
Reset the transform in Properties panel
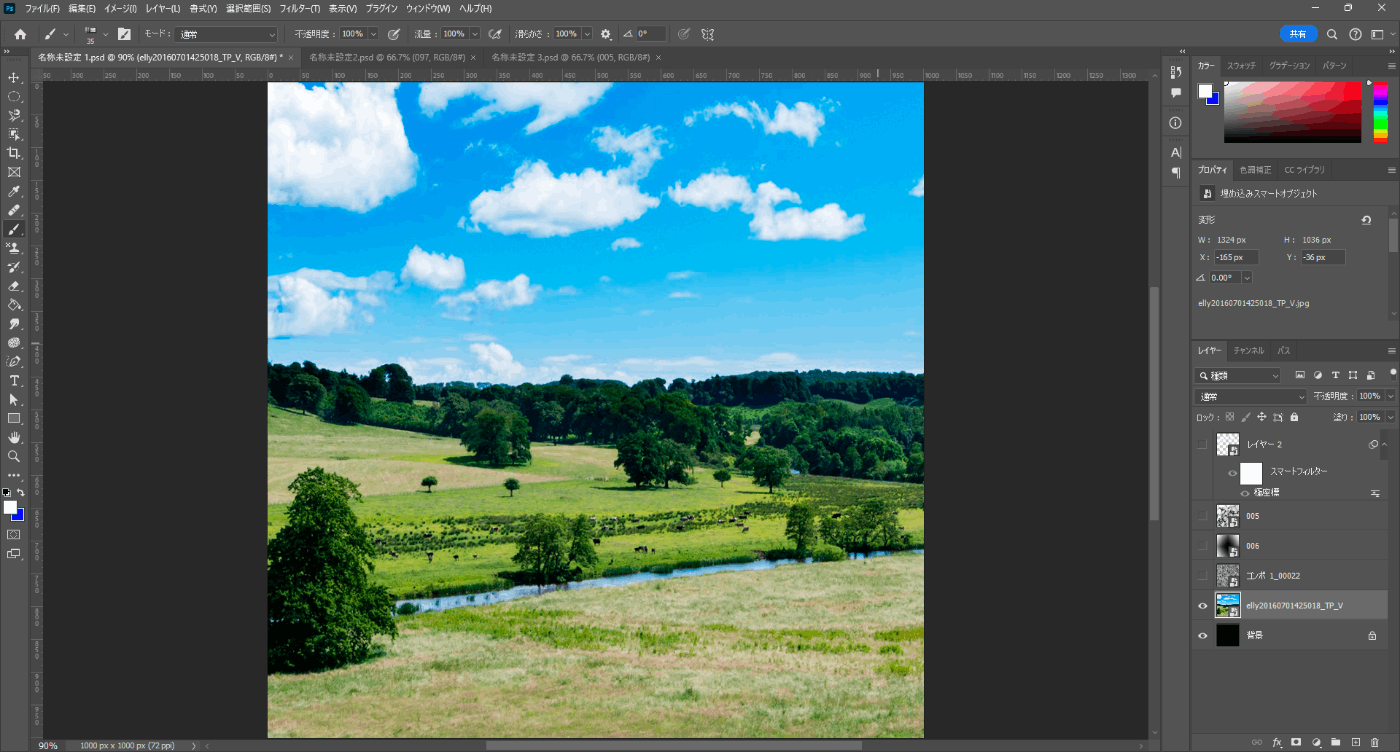click(1366, 220)
